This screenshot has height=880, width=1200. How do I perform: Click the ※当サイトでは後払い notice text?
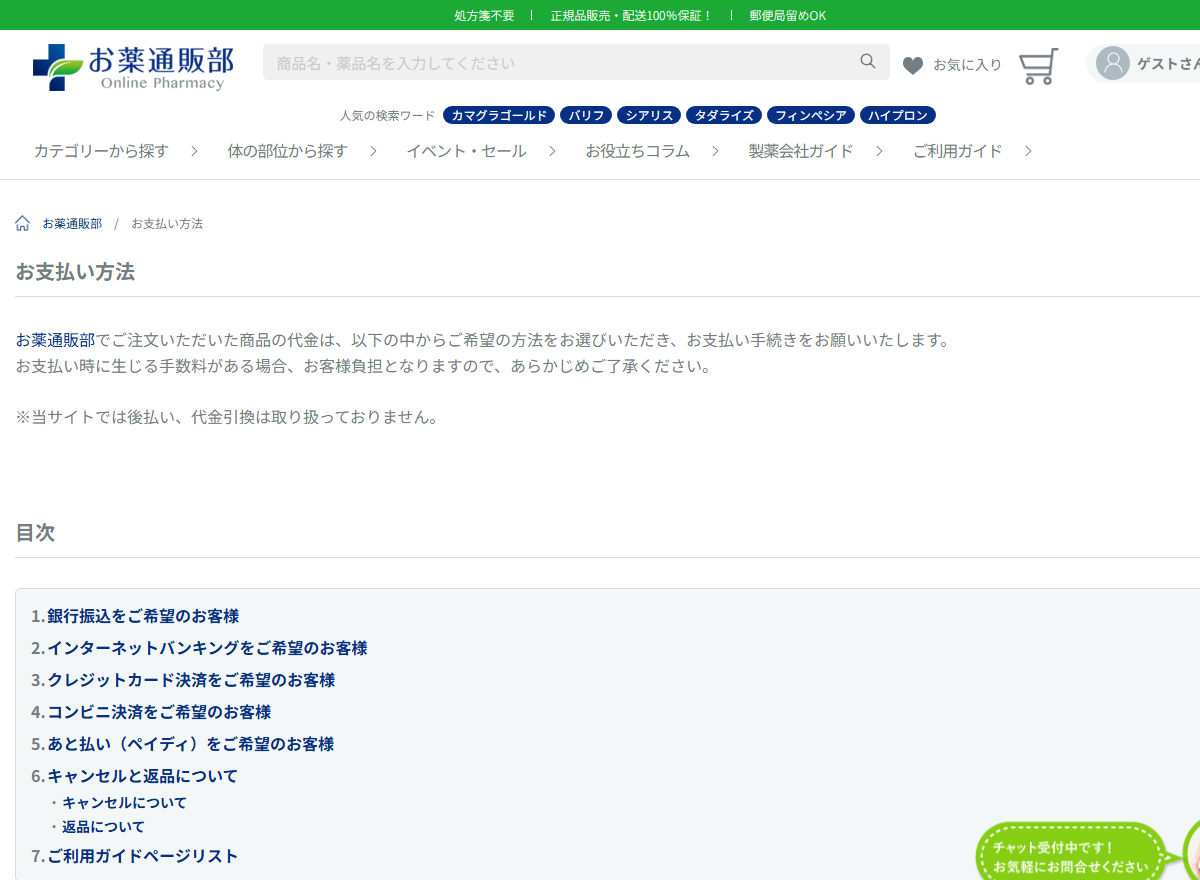(x=227, y=417)
